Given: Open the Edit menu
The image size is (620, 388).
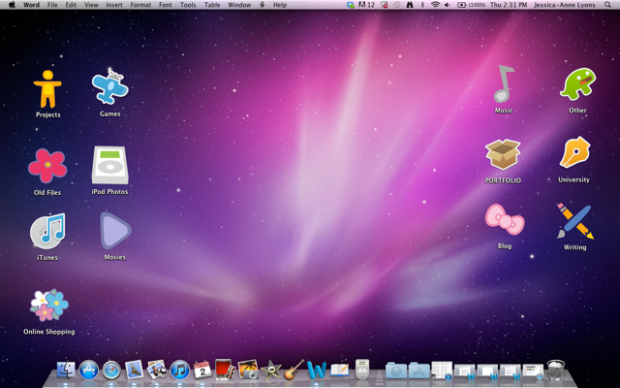Looking at the screenshot, I should [x=71, y=5].
